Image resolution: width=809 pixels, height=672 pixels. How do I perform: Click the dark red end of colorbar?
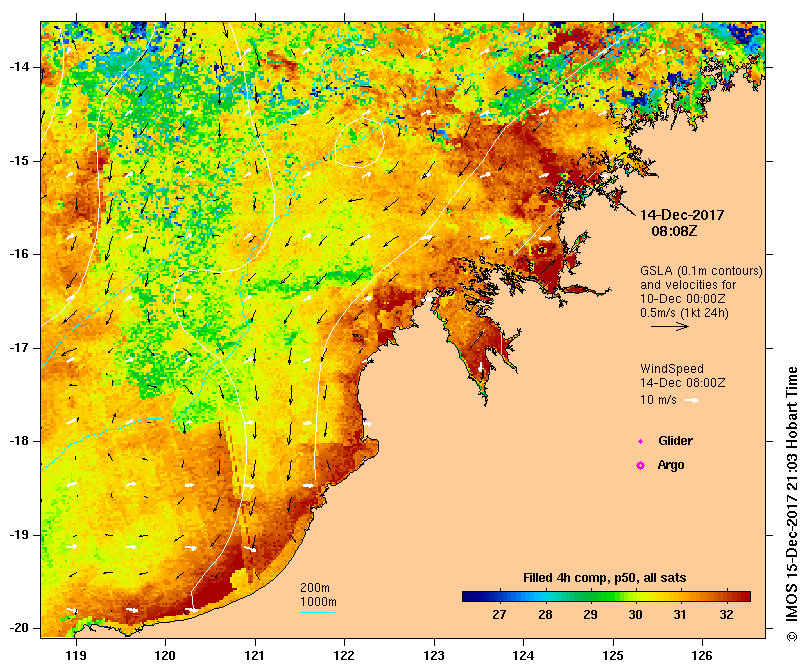click(745, 597)
